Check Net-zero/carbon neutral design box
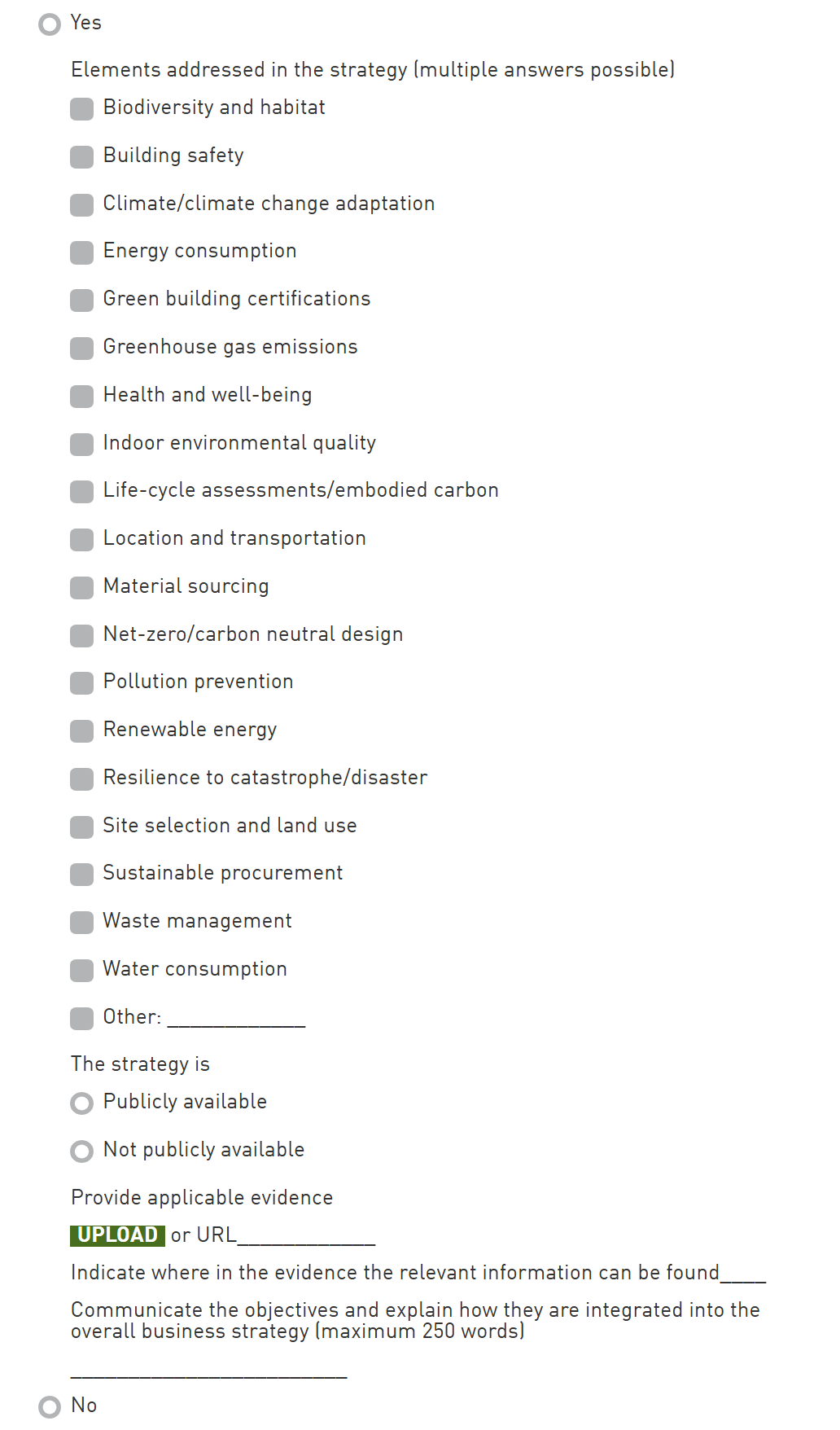This screenshot has width=840, height=1430. pyautogui.click(x=82, y=636)
